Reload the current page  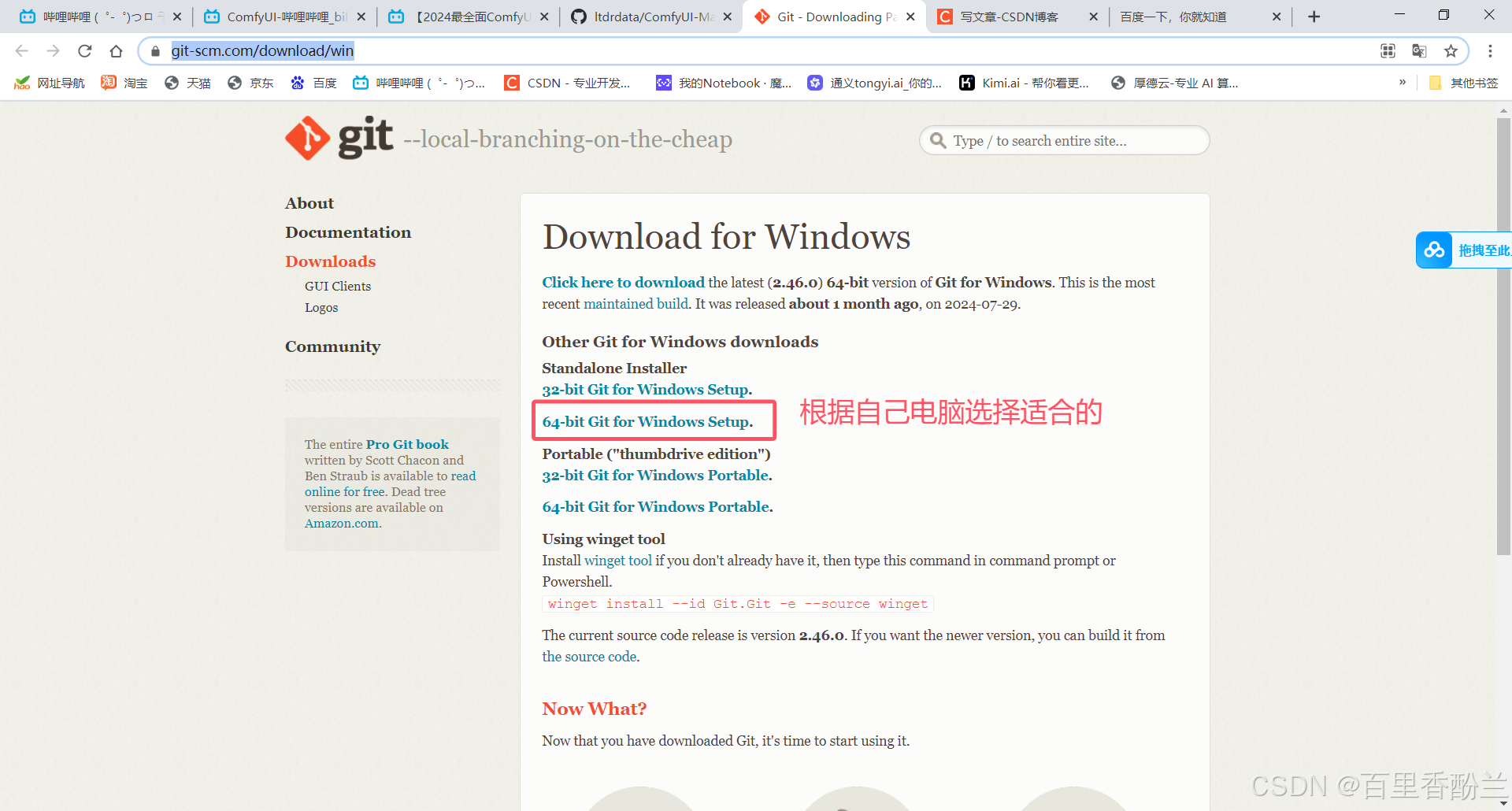point(85,51)
